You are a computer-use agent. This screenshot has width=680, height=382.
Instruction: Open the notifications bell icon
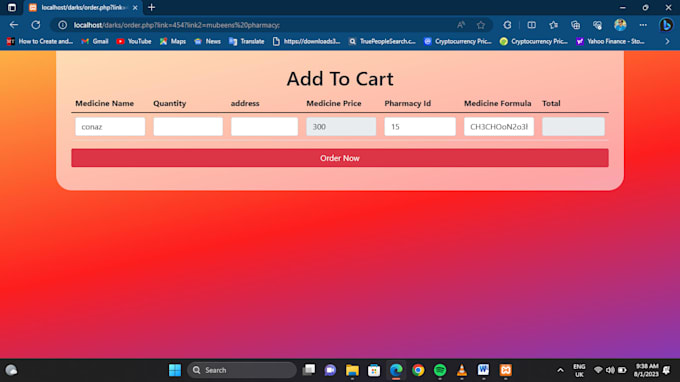click(667, 370)
